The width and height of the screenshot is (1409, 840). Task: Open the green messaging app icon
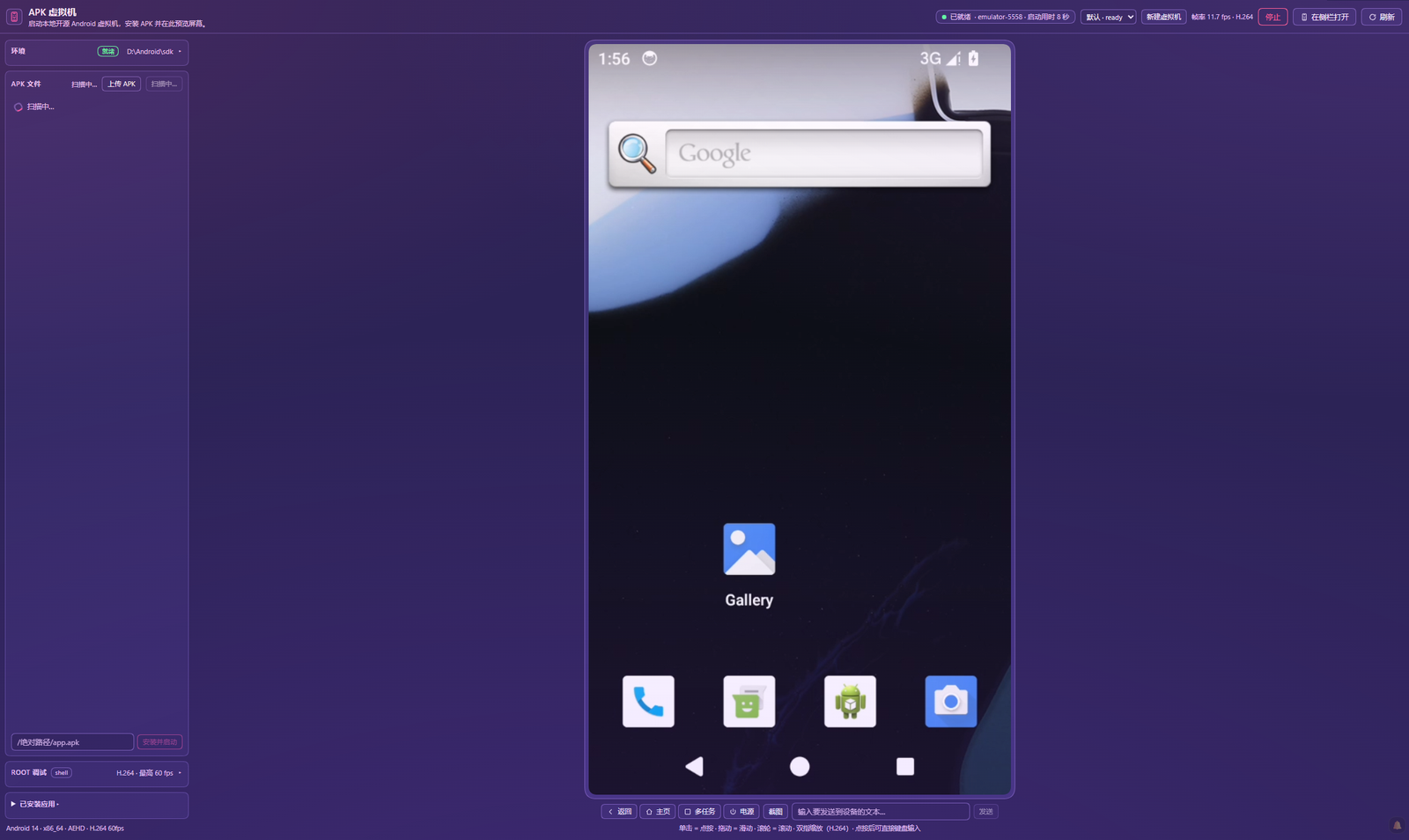749,702
